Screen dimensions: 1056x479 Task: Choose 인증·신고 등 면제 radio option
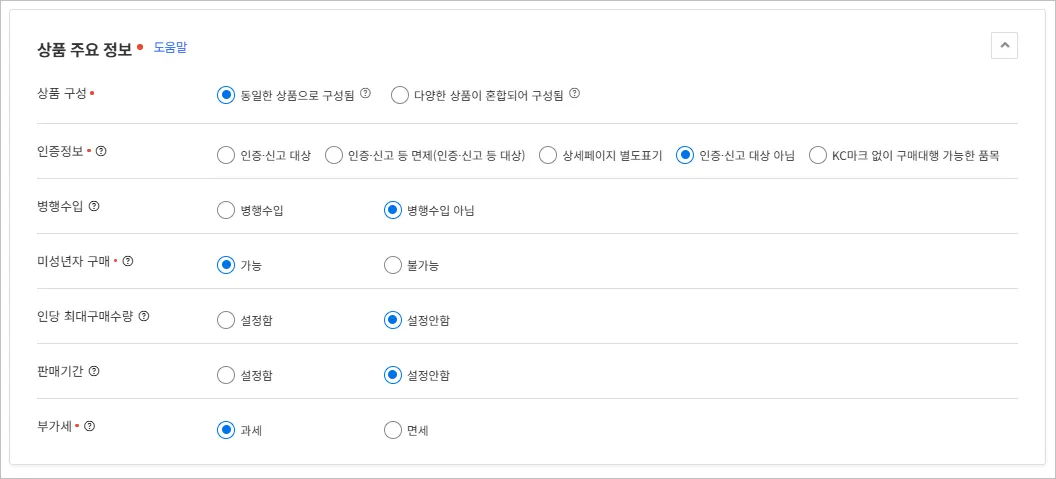pos(334,155)
